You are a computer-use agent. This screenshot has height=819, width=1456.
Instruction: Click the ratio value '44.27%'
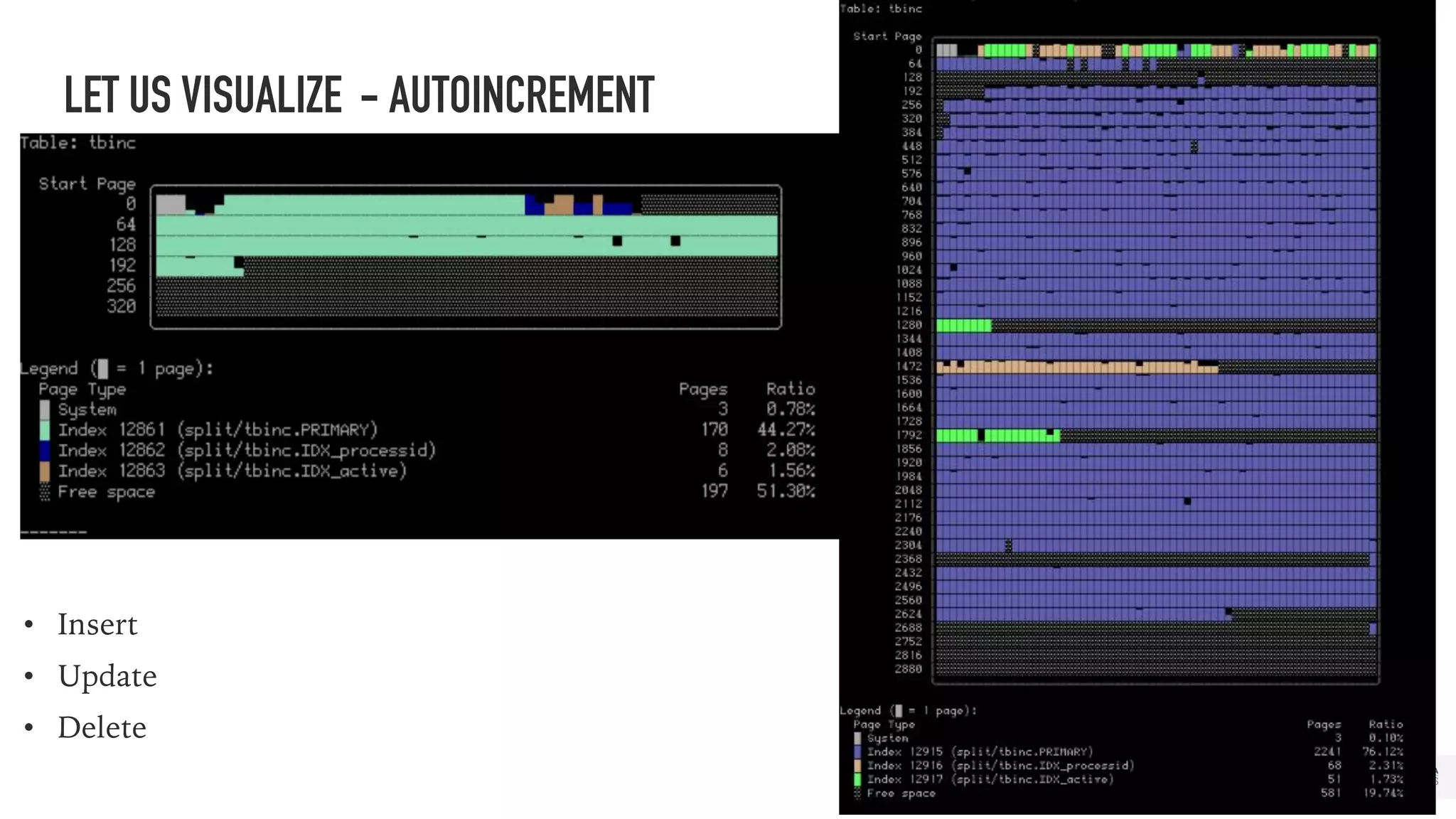(x=786, y=430)
